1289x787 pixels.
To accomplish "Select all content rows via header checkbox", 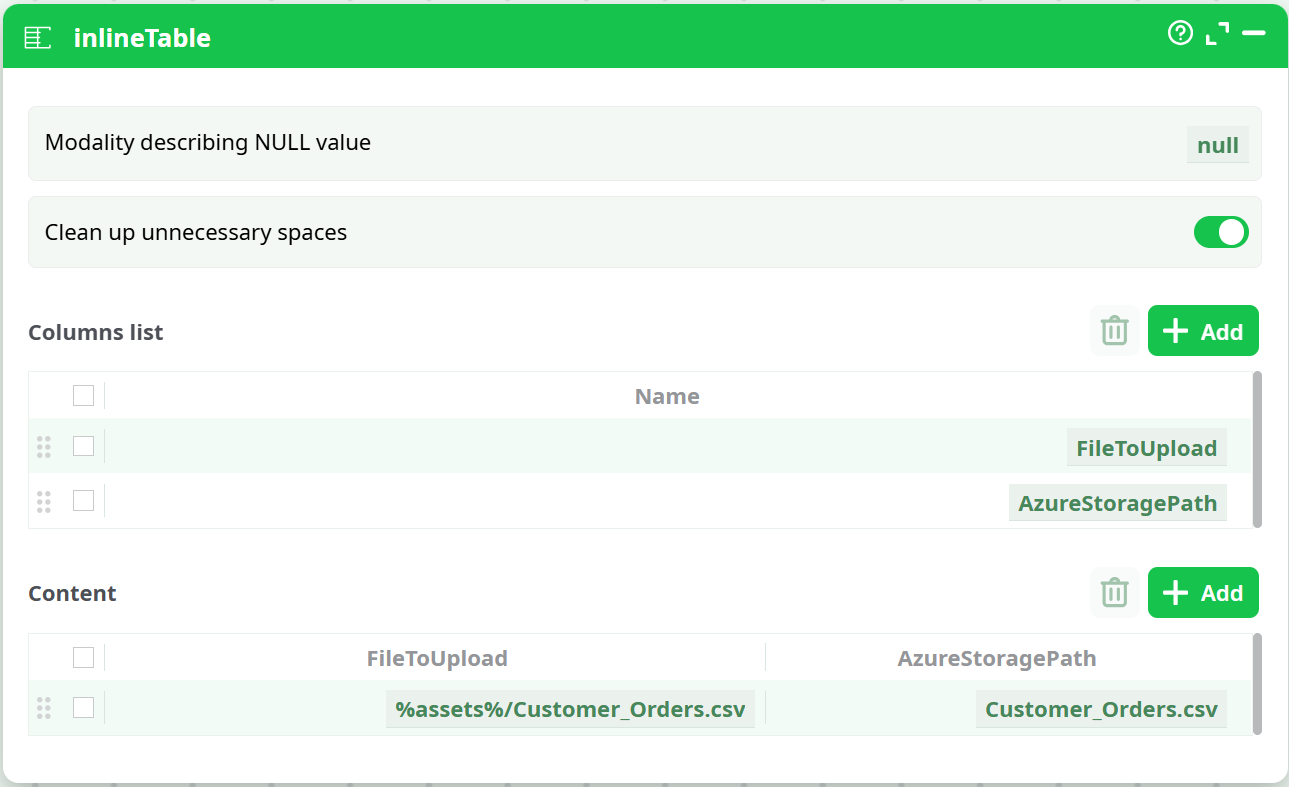I will (83, 657).
